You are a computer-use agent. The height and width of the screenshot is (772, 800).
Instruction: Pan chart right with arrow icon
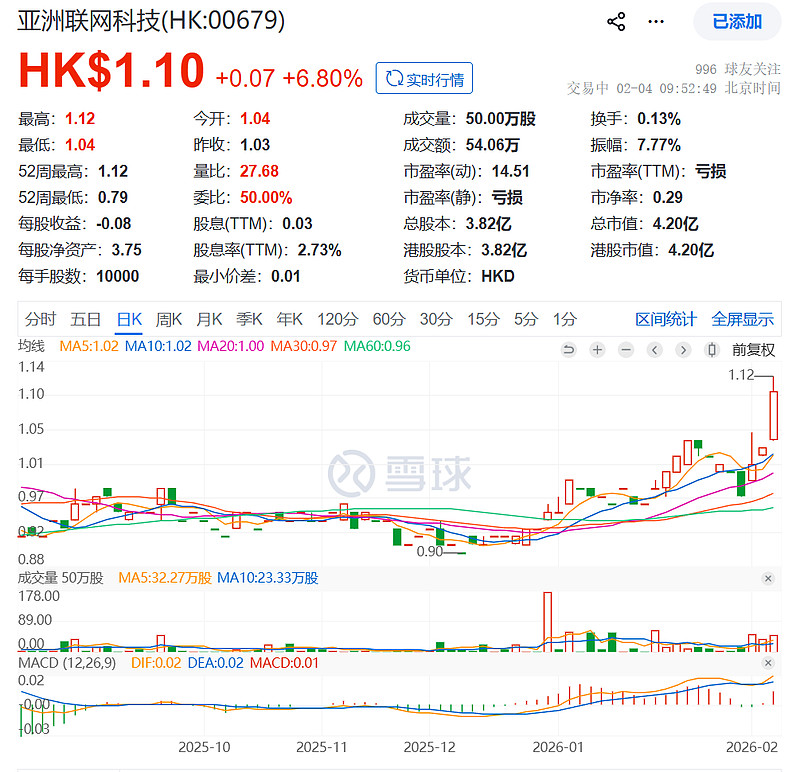[683, 350]
